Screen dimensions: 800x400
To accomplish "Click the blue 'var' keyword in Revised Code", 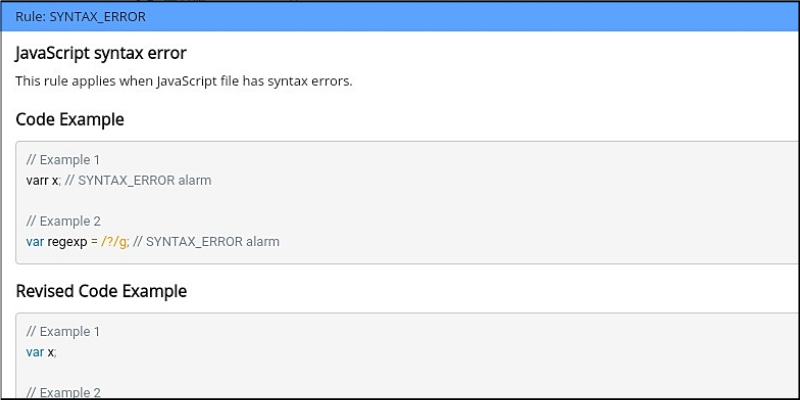I will click(x=35, y=352).
